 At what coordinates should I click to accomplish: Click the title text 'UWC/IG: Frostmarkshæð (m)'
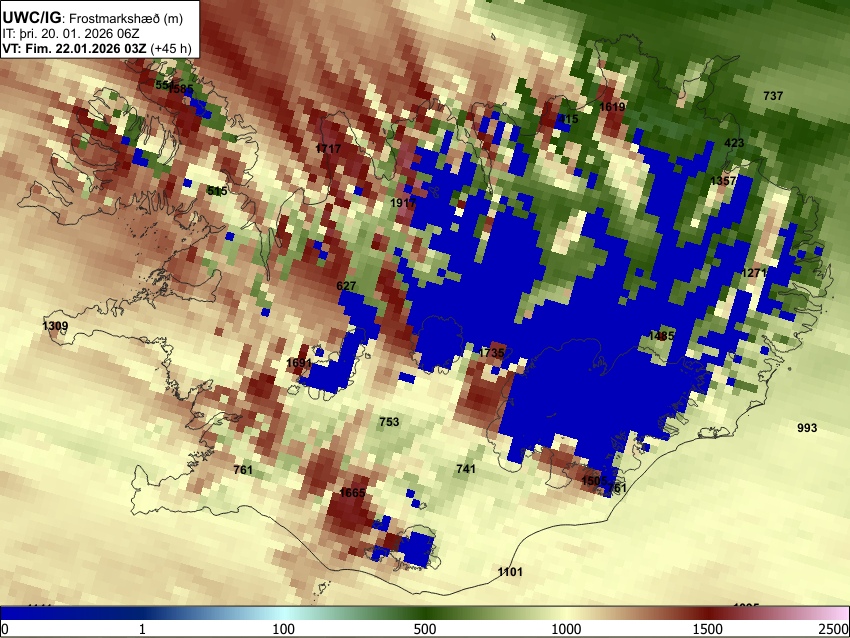pyautogui.click(x=93, y=18)
